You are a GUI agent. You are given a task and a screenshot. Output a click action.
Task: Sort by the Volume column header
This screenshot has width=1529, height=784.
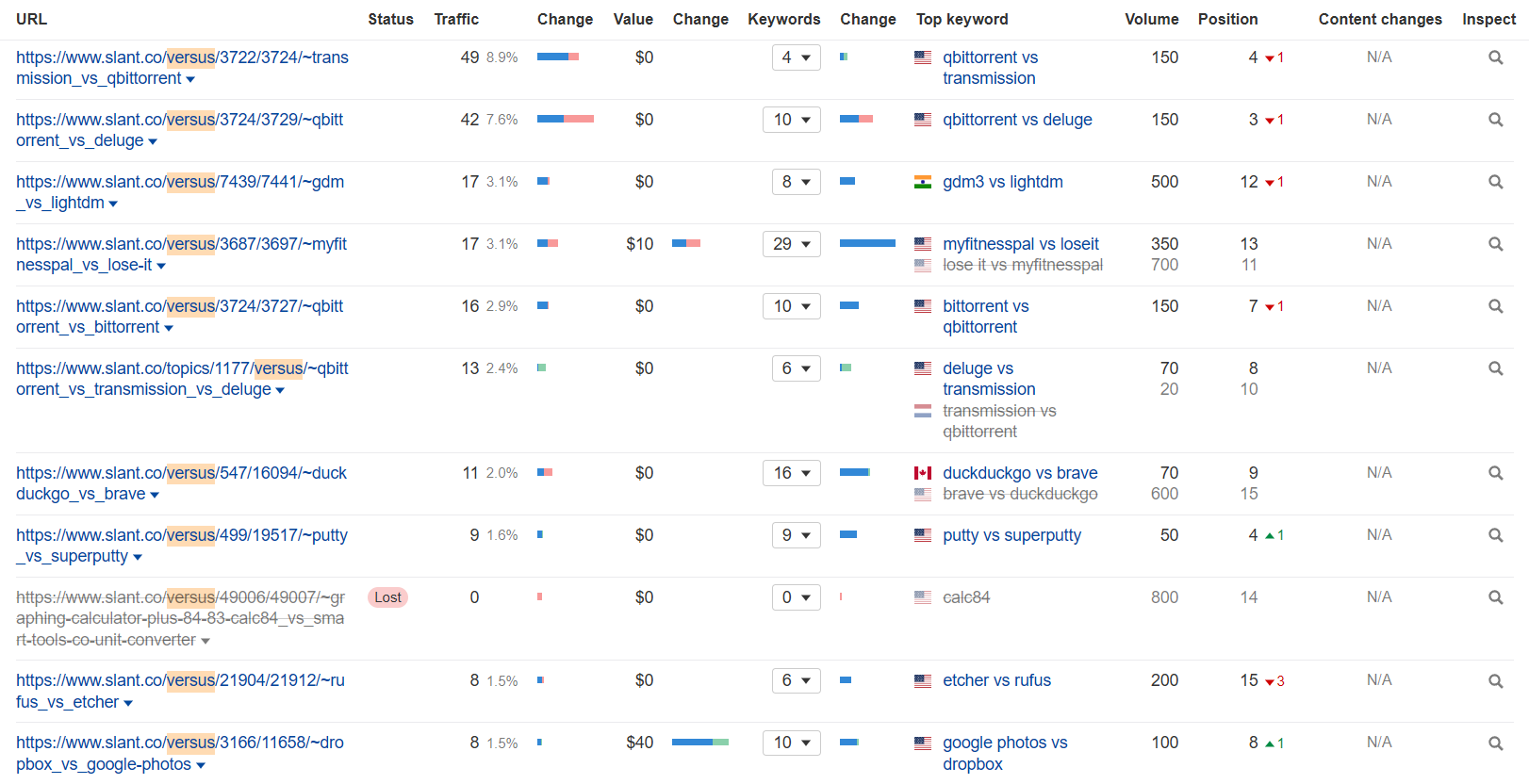coord(1151,19)
